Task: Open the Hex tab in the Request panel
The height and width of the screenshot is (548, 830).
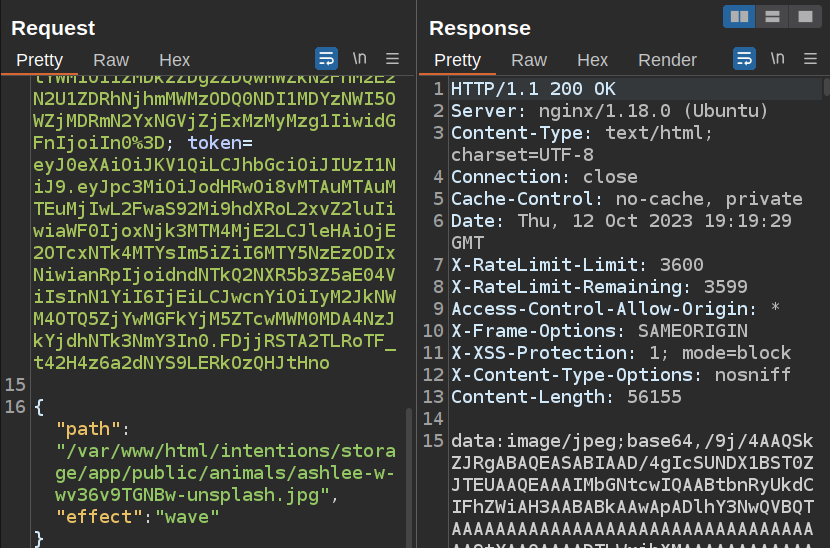Action: click(174, 60)
